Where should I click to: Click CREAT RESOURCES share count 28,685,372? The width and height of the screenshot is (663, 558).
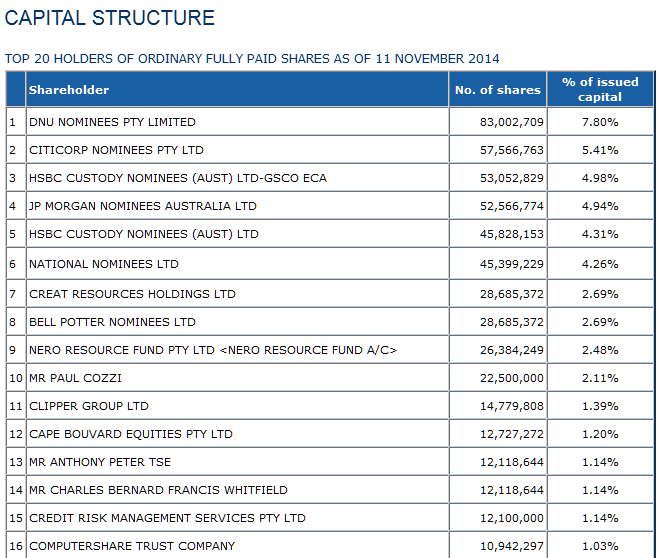click(x=512, y=294)
